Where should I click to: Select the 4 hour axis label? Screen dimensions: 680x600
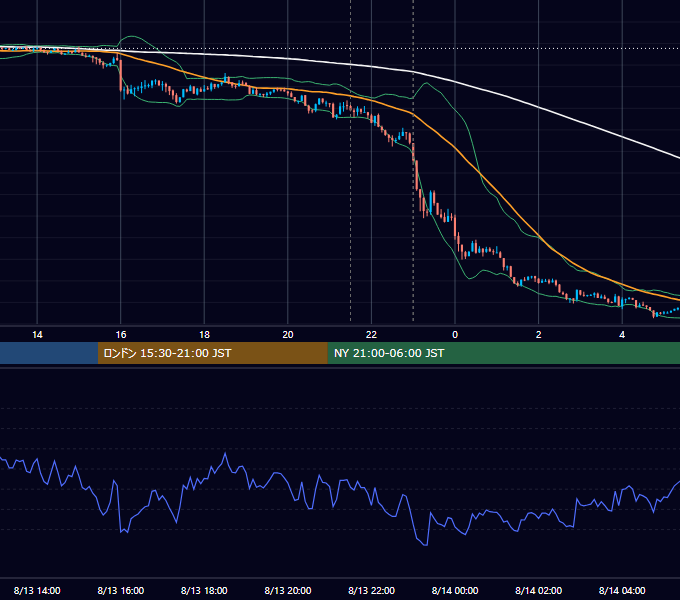pos(622,335)
